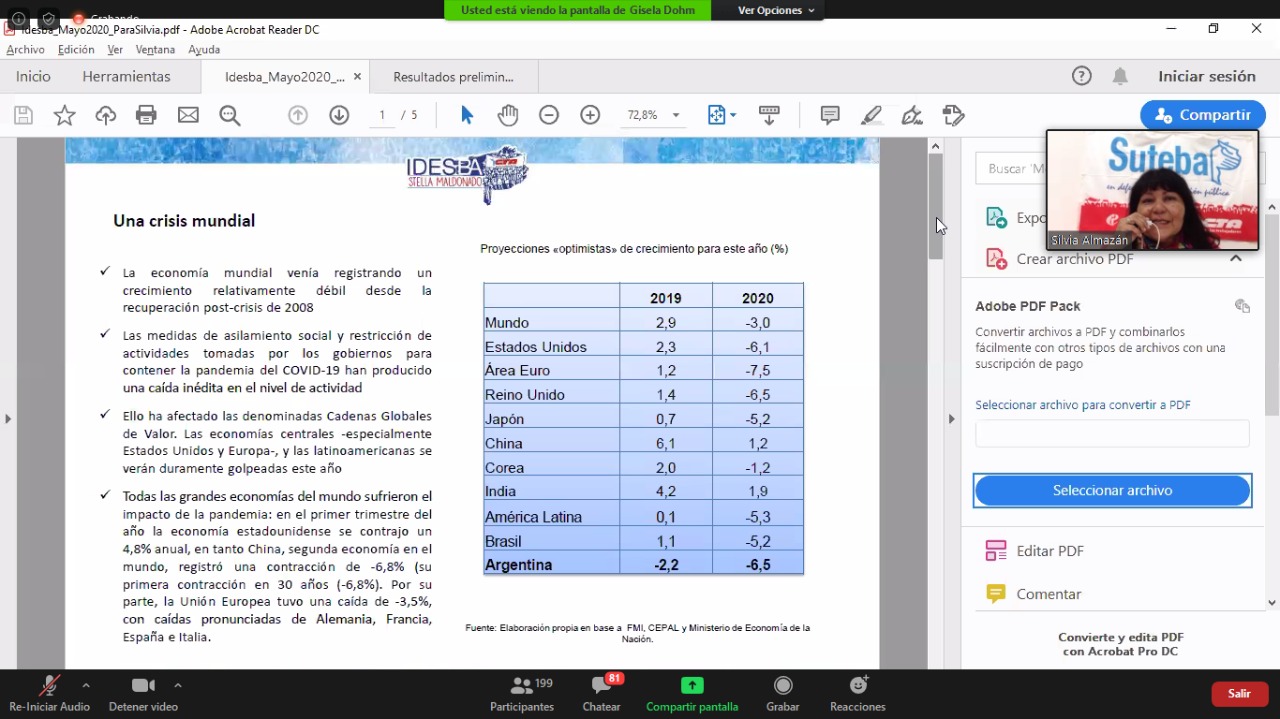The width and height of the screenshot is (1280, 719).
Task: Switch to Resultados prelimin... tab
Action: (x=453, y=77)
